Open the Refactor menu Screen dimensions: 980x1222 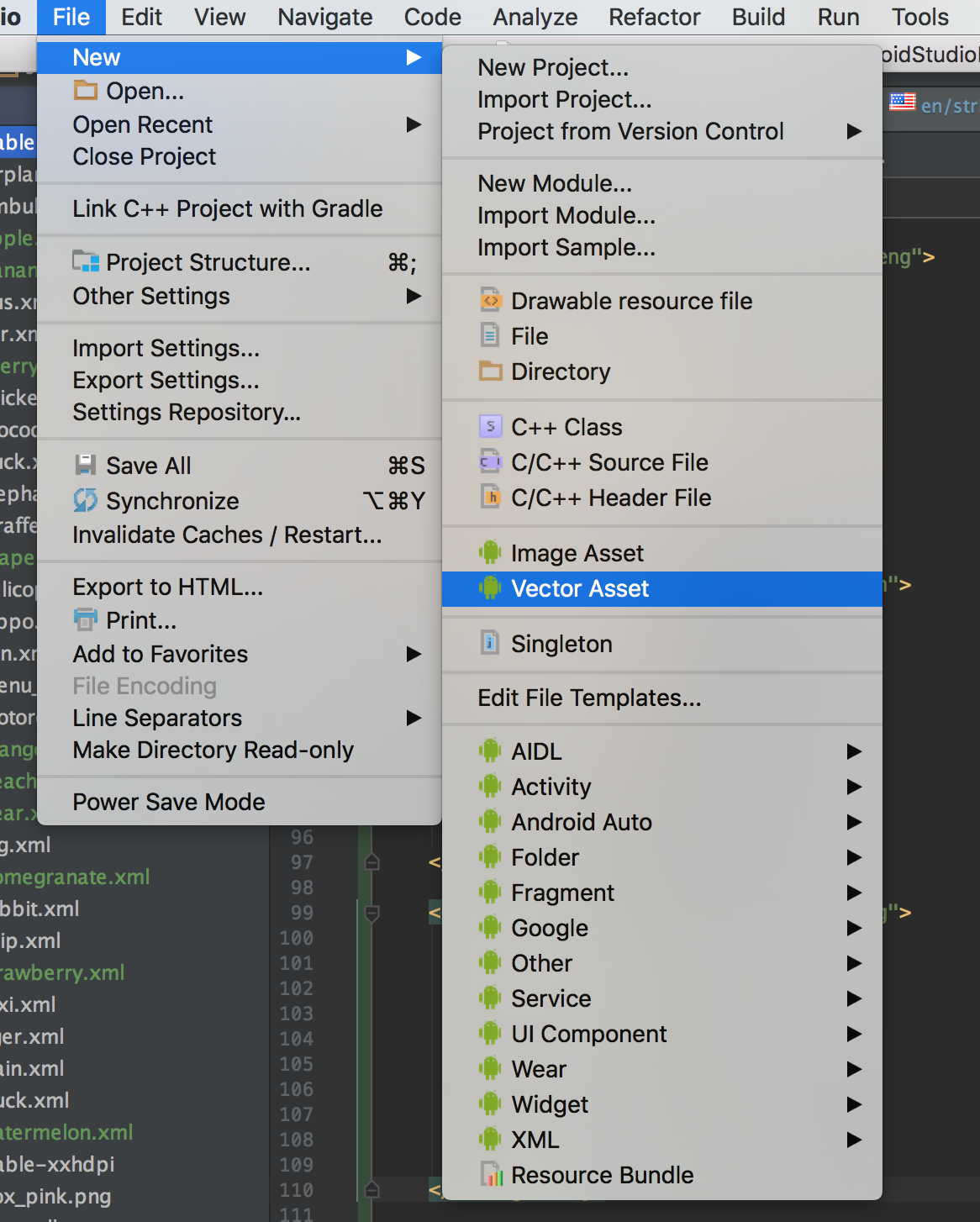(654, 17)
